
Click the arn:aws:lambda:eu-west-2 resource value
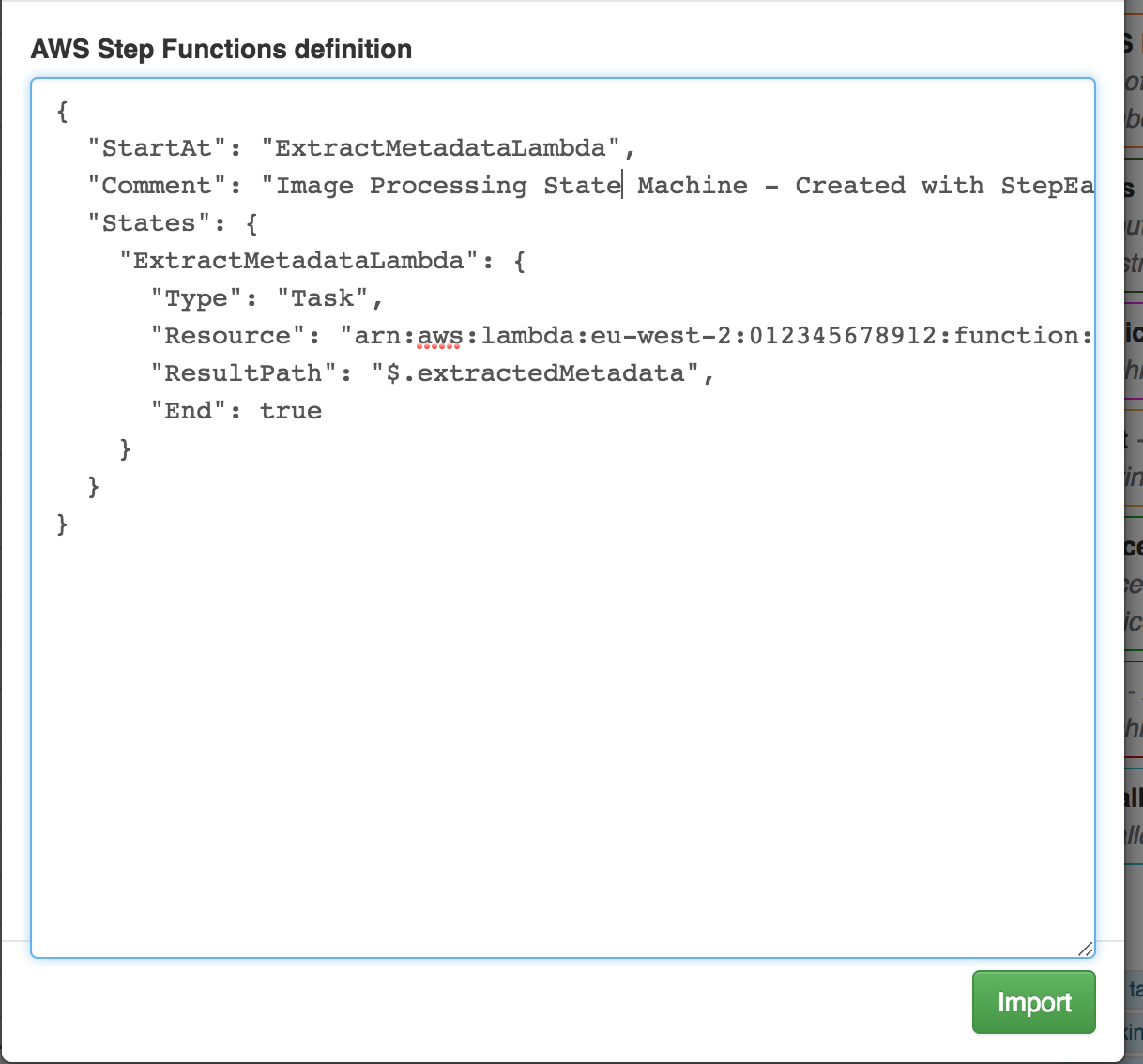(x=716, y=336)
